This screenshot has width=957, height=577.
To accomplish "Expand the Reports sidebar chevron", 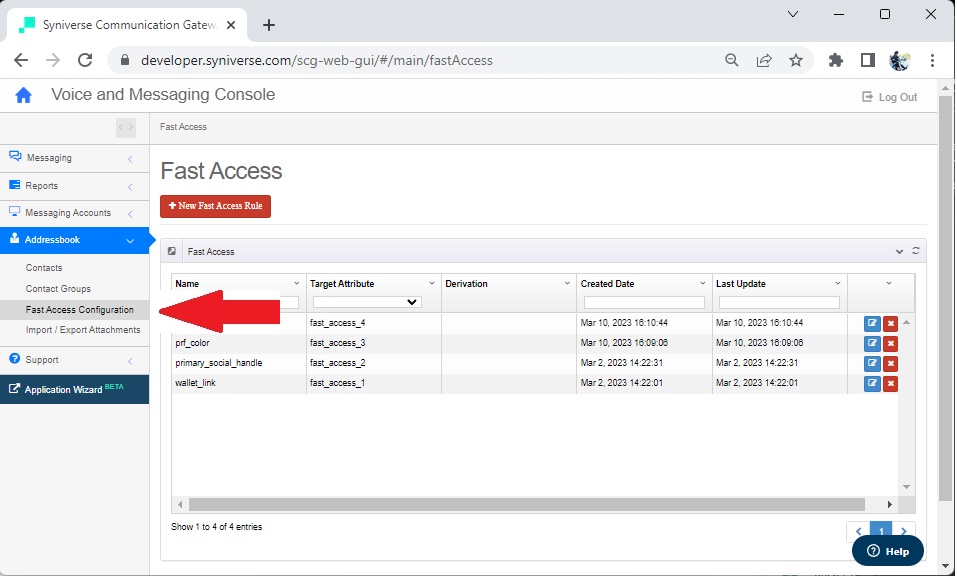I will tap(130, 187).
